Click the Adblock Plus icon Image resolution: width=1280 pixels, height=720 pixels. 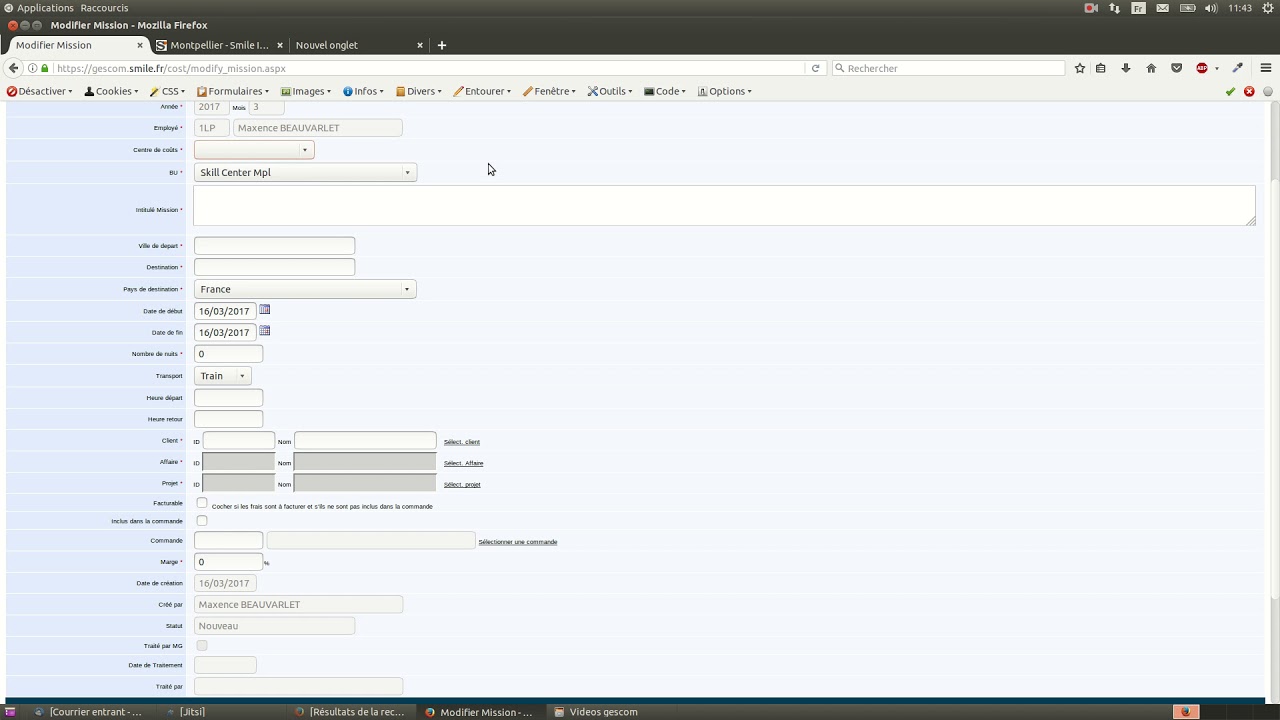(1202, 68)
